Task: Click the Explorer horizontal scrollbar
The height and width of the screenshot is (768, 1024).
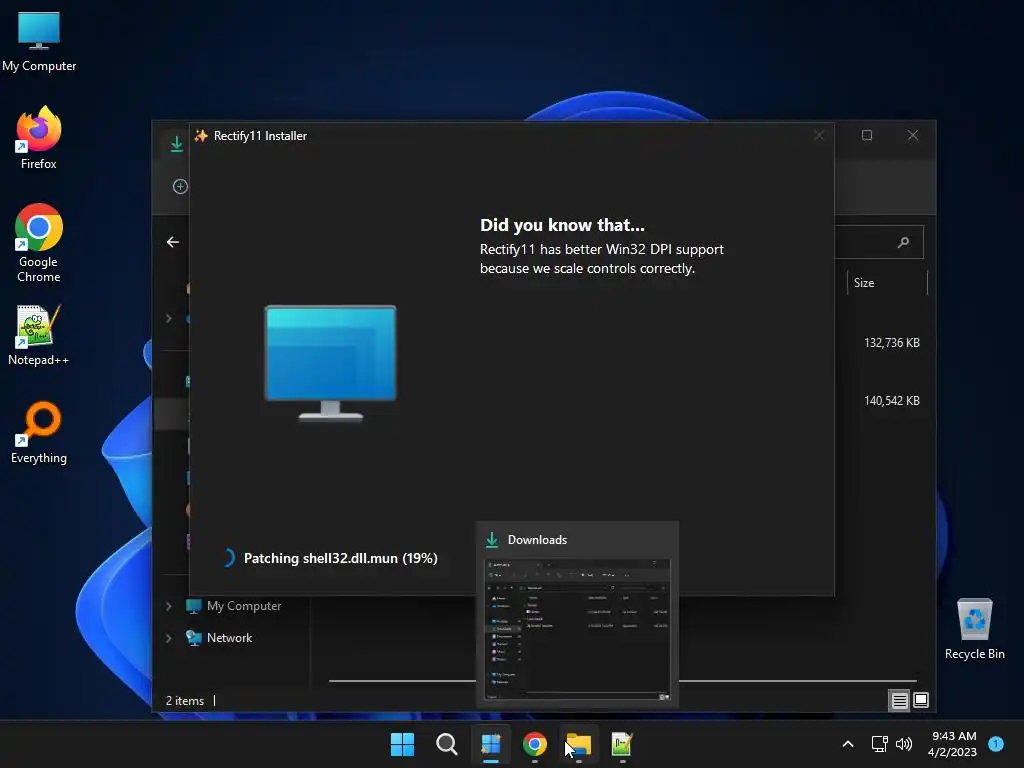Action: [x=622, y=681]
